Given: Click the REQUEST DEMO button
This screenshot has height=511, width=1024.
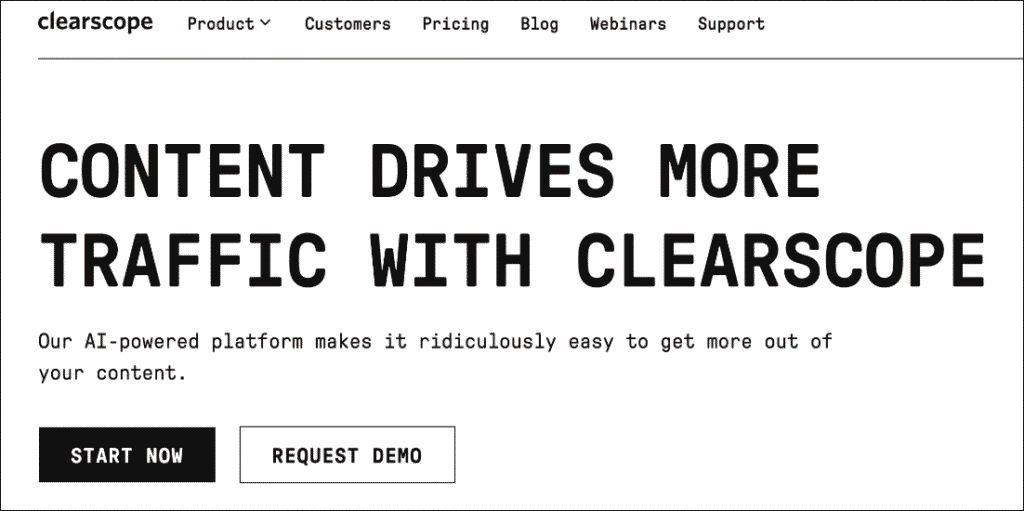Looking at the screenshot, I should 347,455.
